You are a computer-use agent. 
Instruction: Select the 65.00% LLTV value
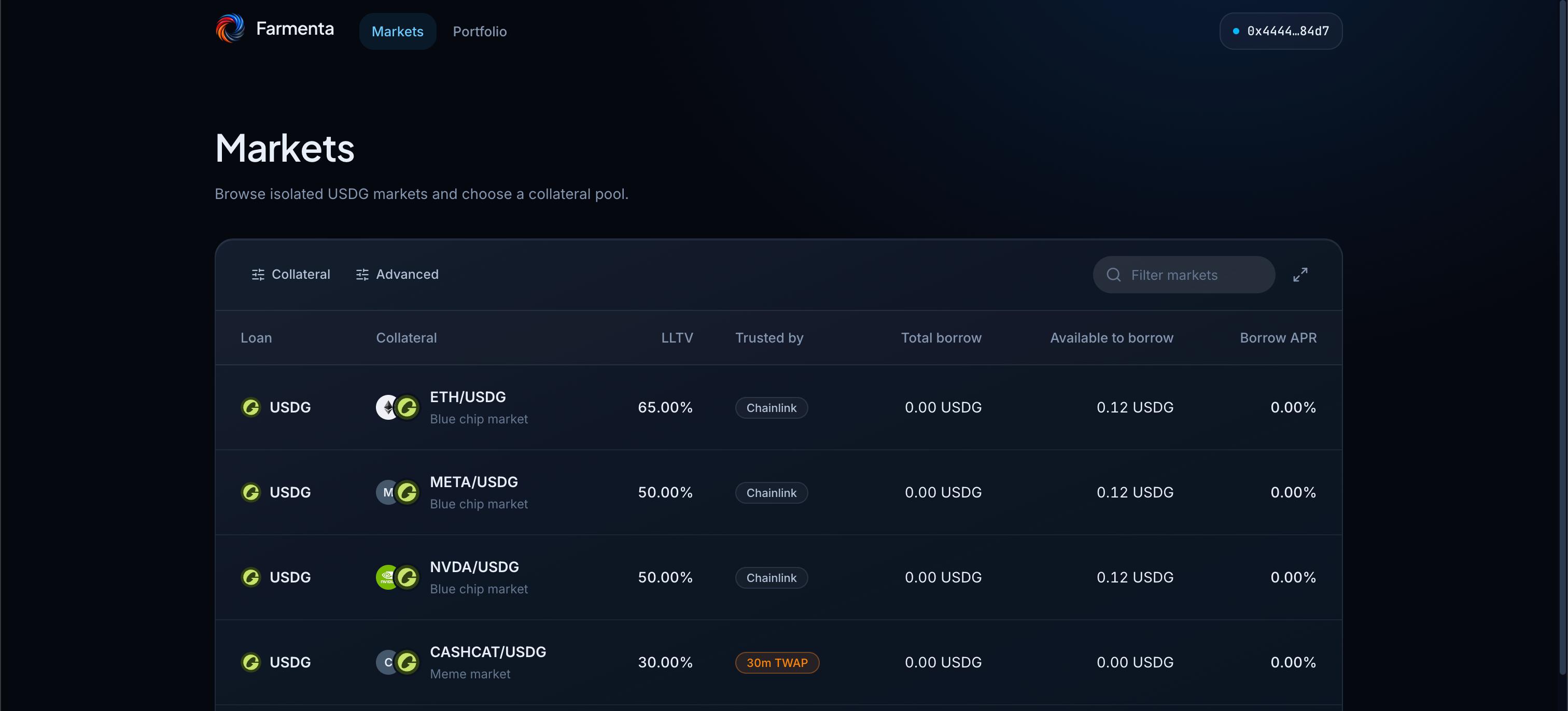pyautogui.click(x=665, y=407)
